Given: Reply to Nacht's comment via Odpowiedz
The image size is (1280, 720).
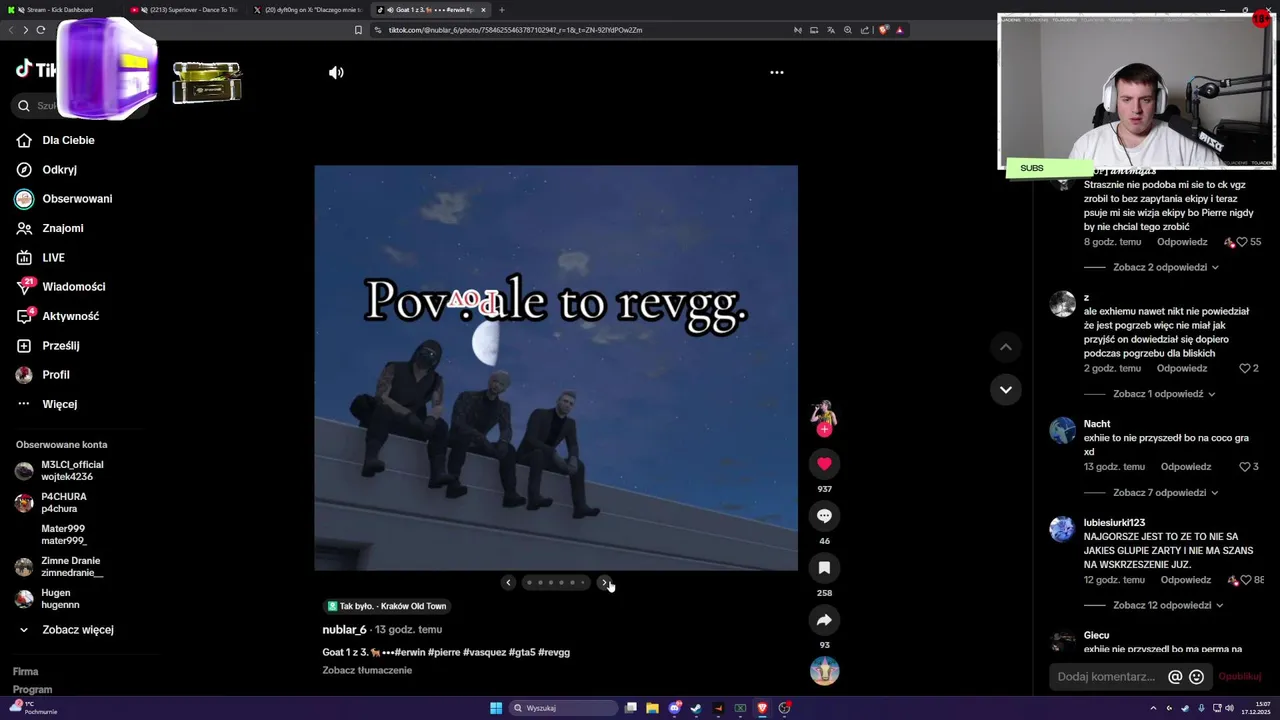Looking at the screenshot, I should pos(1186,467).
